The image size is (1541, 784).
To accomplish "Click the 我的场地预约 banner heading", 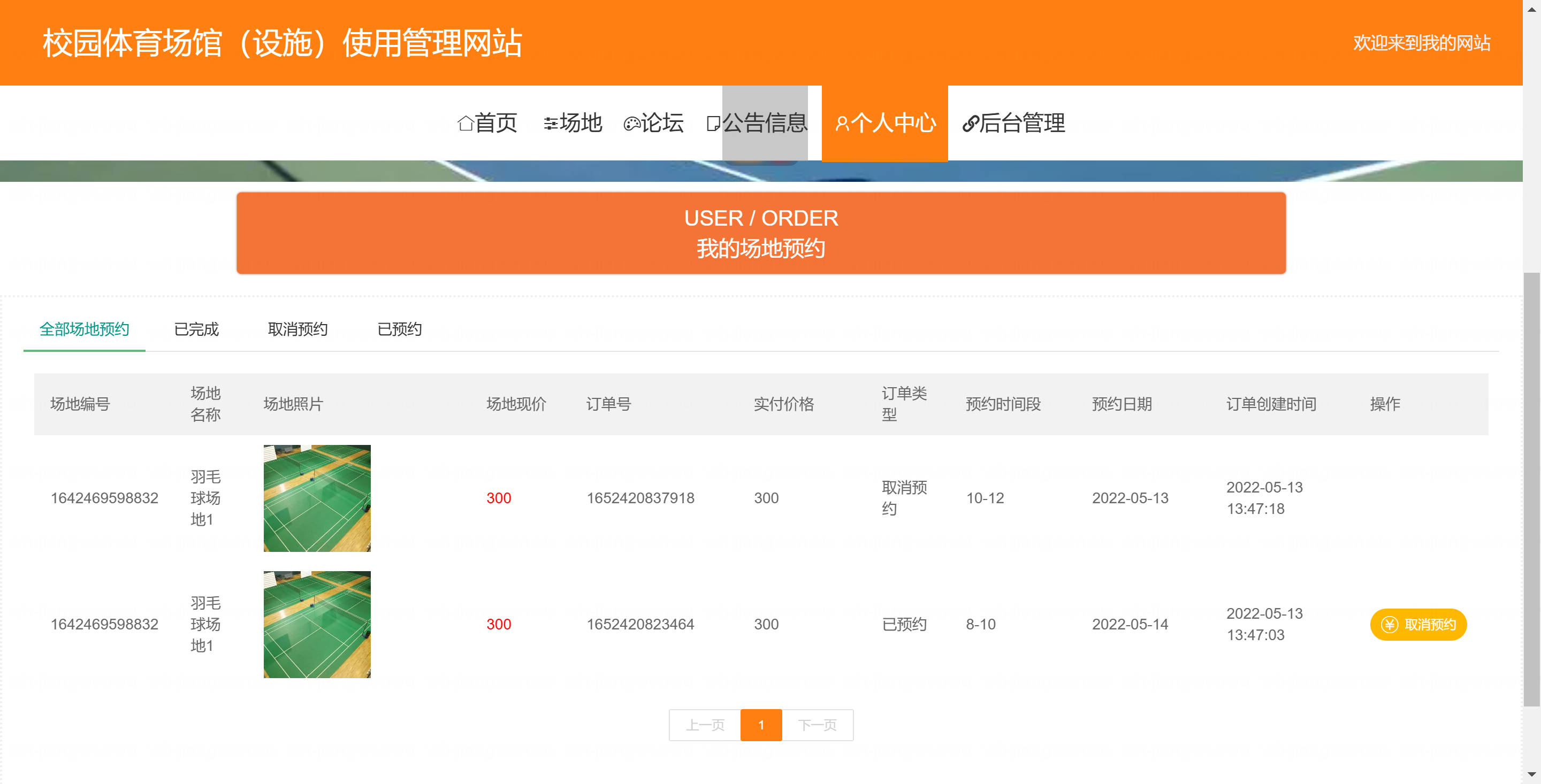I will coord(761,248).
